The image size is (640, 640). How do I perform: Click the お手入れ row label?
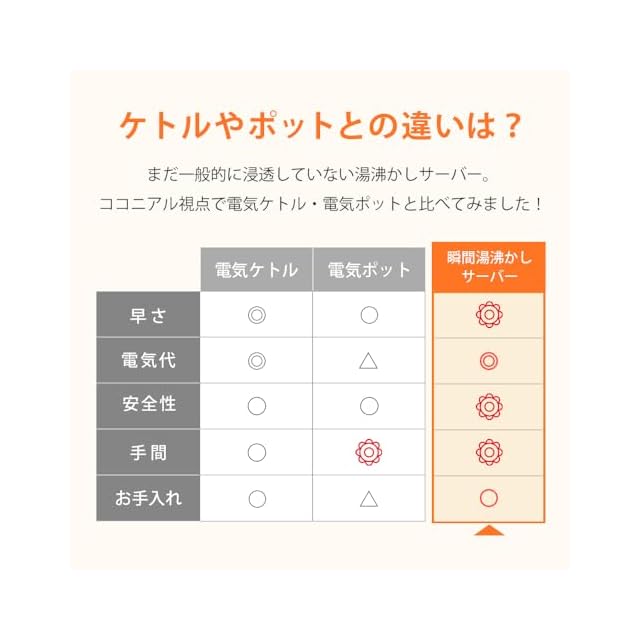pyautogui.click(x=148, y=498)
